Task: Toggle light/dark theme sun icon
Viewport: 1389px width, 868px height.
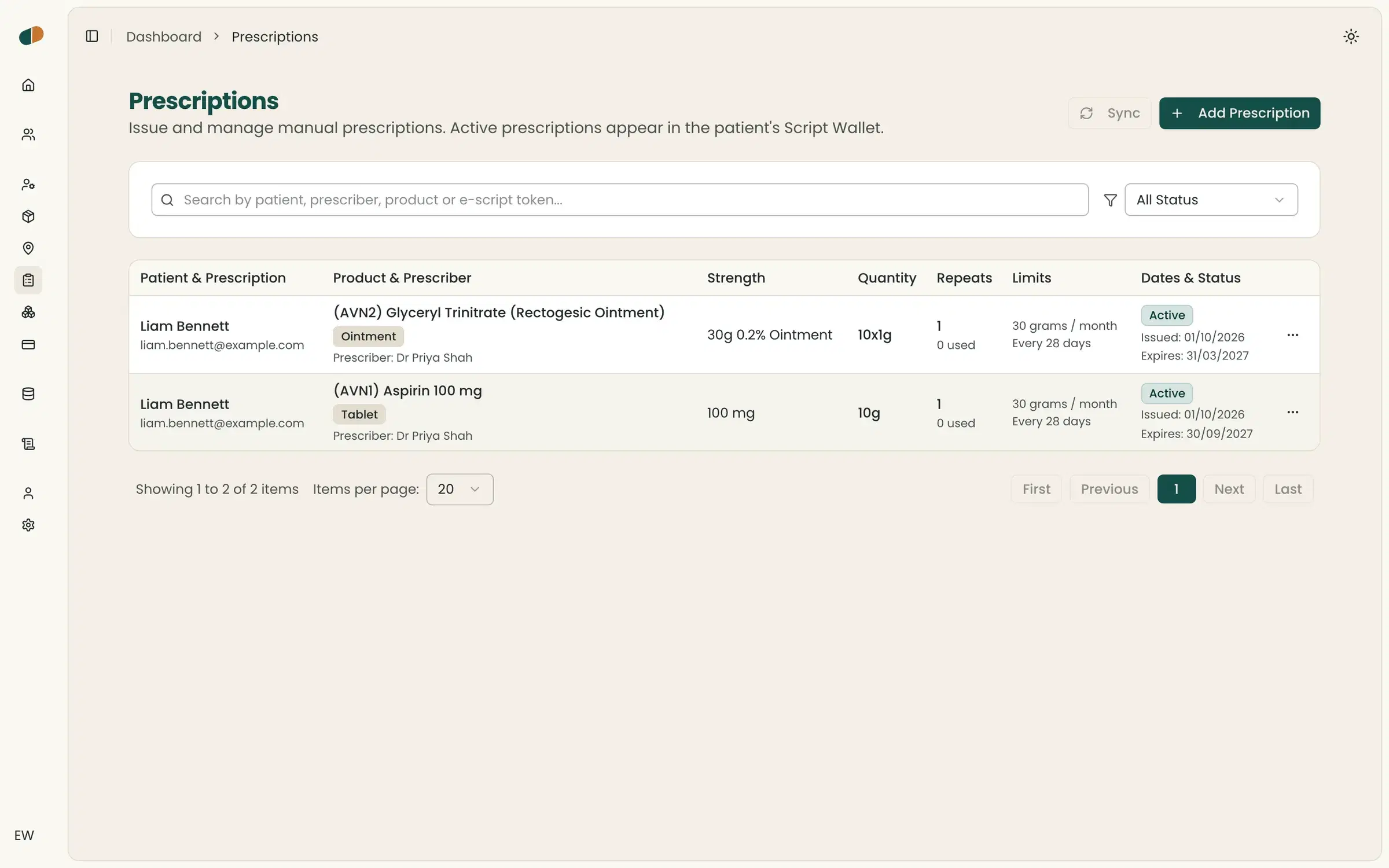Action: [1351, 36]
